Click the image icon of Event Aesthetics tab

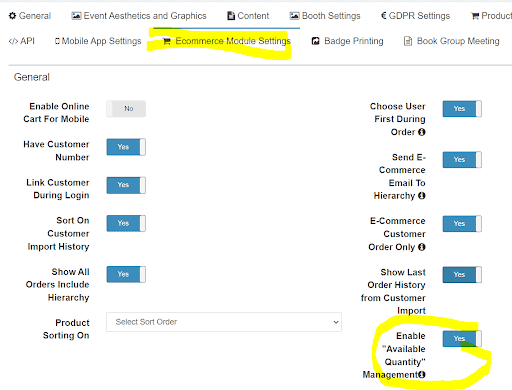[76, 16]
